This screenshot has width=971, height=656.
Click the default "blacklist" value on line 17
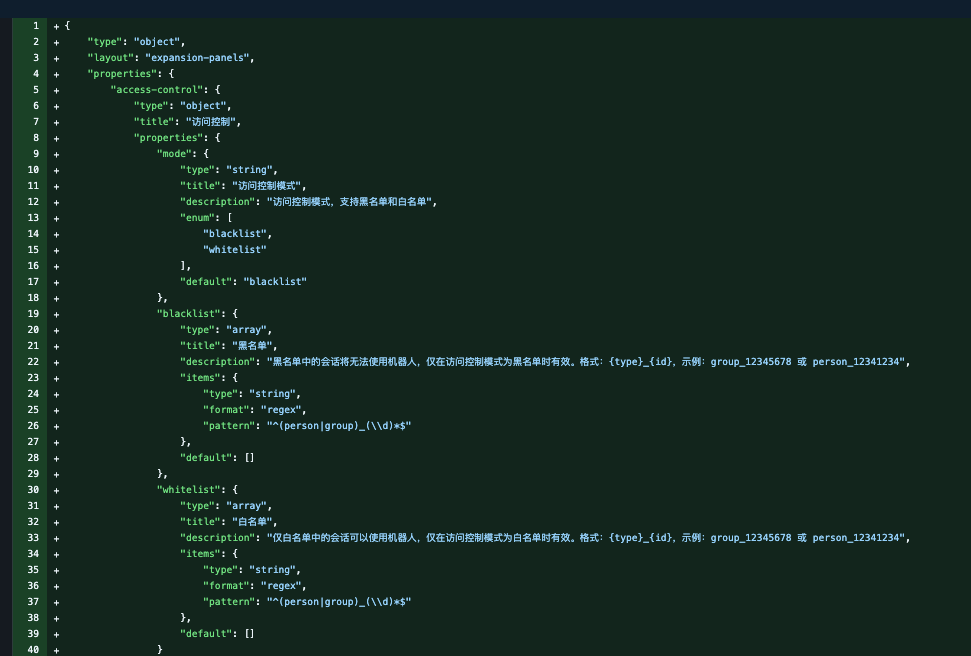pyautogui.click(x=274, y=281)
